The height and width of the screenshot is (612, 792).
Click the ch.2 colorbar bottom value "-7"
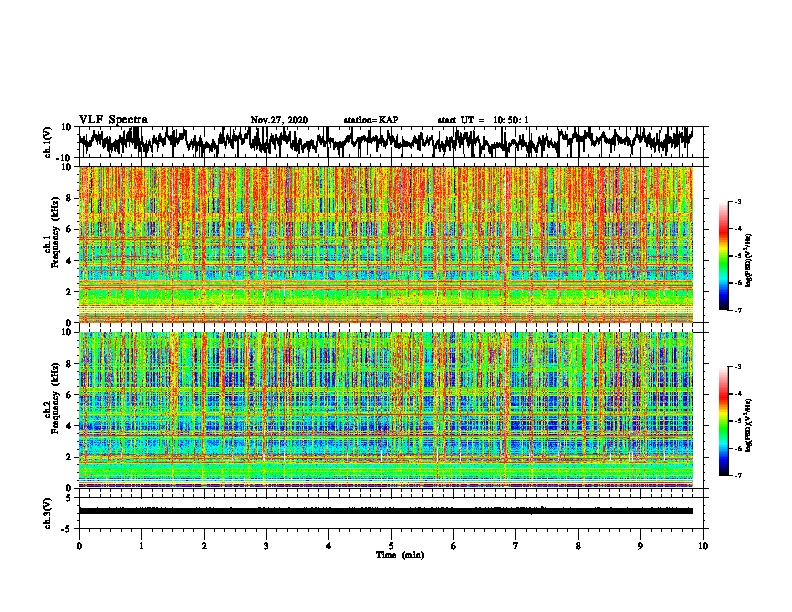point(737,475)
